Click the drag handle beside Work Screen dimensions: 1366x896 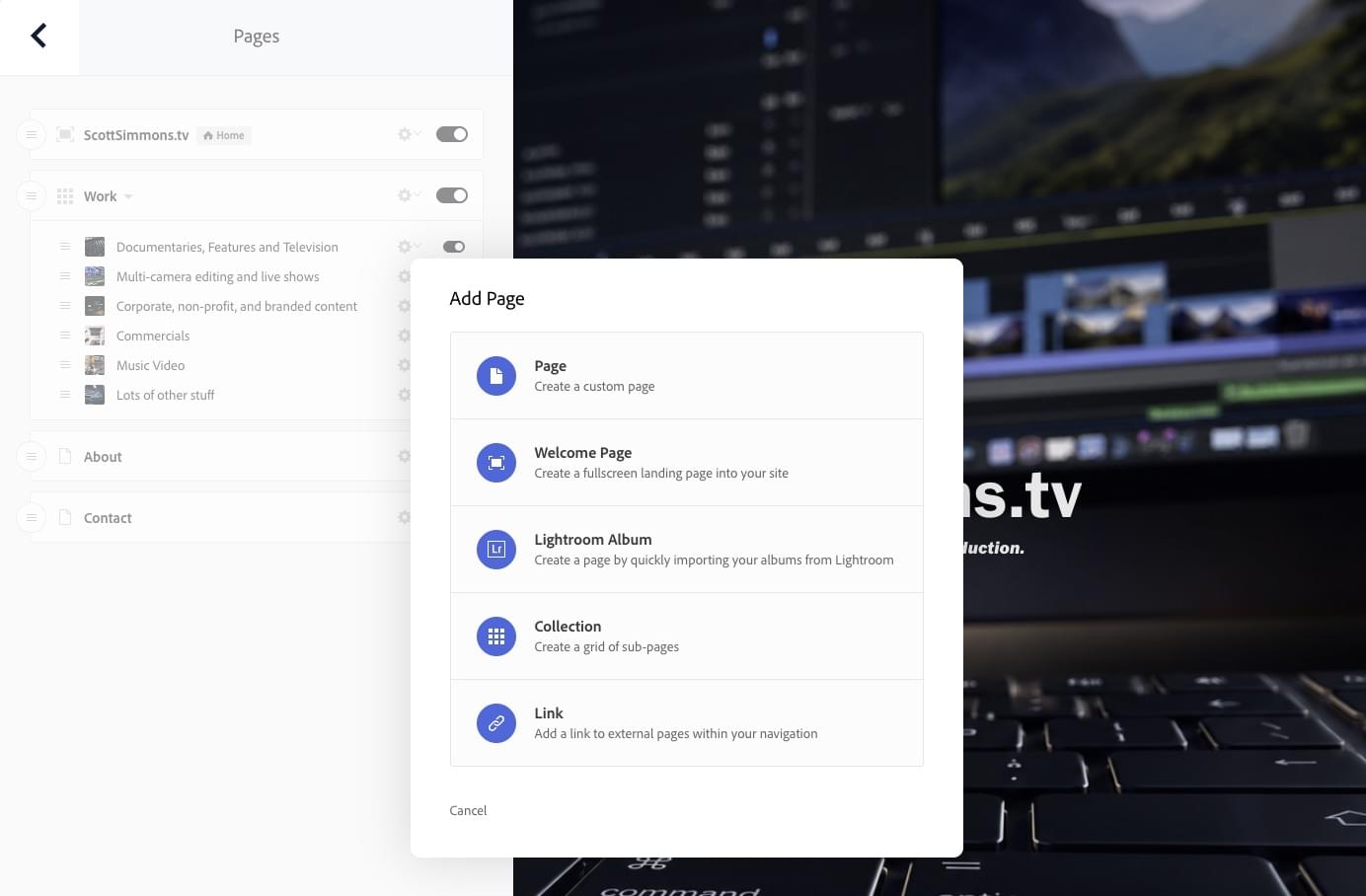[x=32, y=196]
